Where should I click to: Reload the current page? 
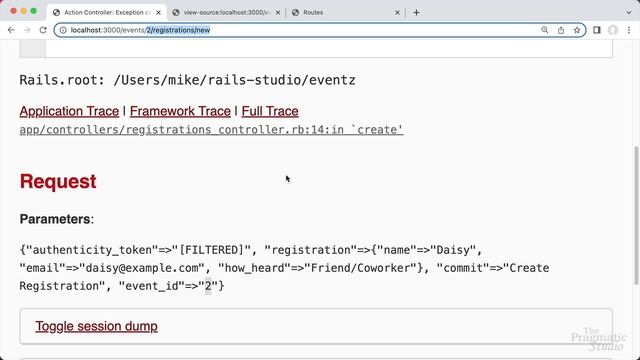[x=43, y=30]
